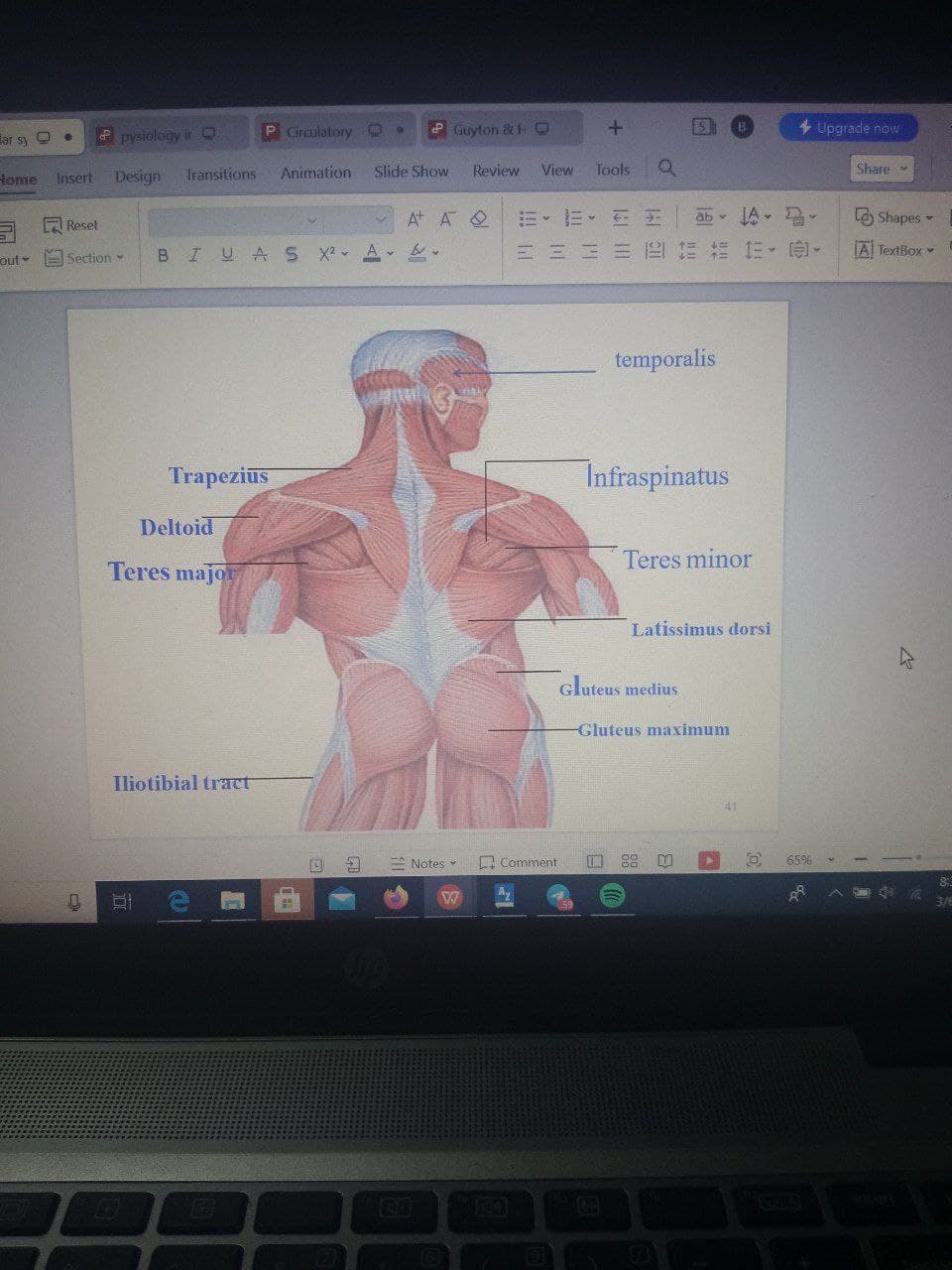Align text to the right
952x1270 pixels.
[x=590, y=252]
